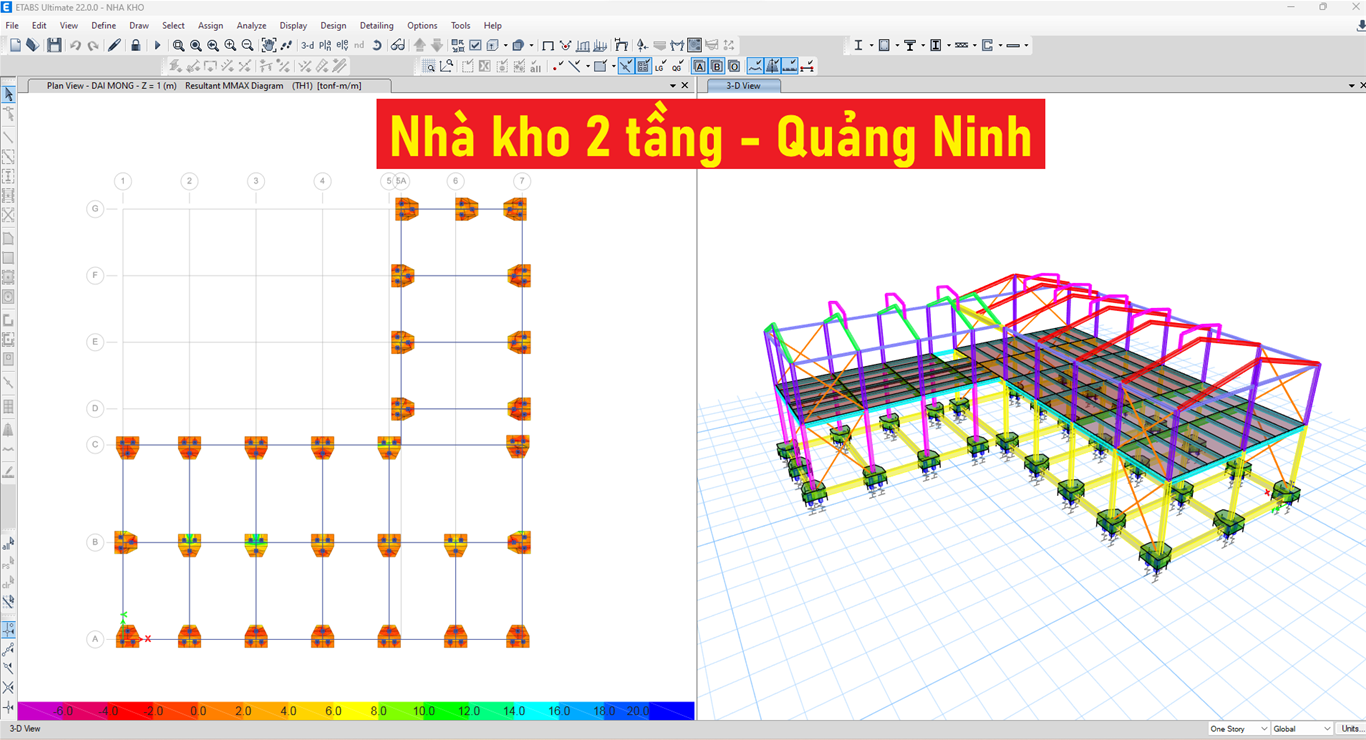Expand the channel C-section dropdown arrow

click(1000, 45)
